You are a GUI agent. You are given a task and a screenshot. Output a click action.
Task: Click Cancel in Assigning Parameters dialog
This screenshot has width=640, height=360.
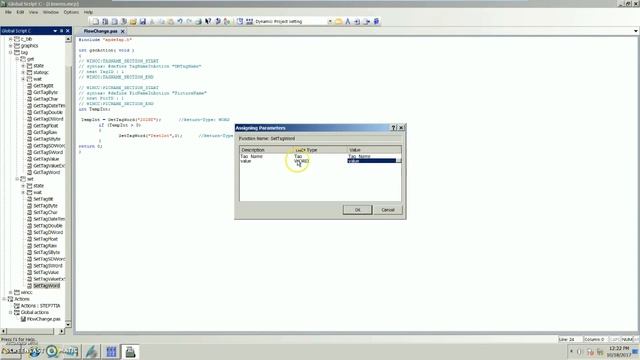click(388, 210)
